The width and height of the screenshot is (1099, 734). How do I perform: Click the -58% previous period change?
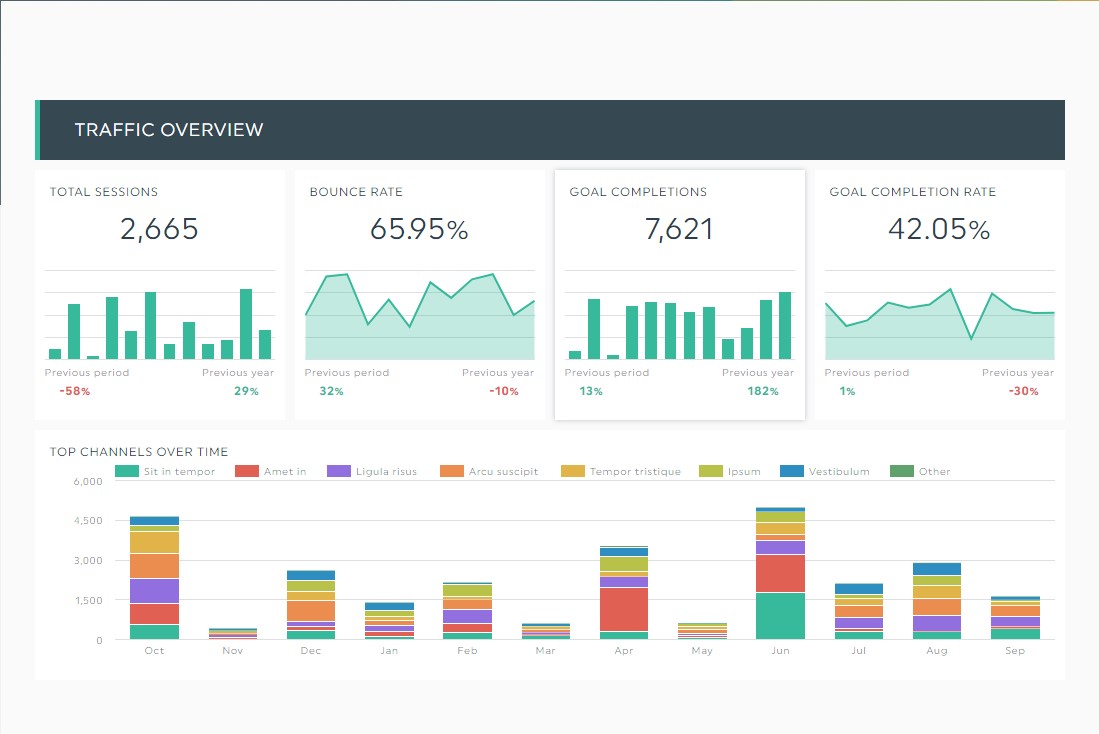[74, 391]
